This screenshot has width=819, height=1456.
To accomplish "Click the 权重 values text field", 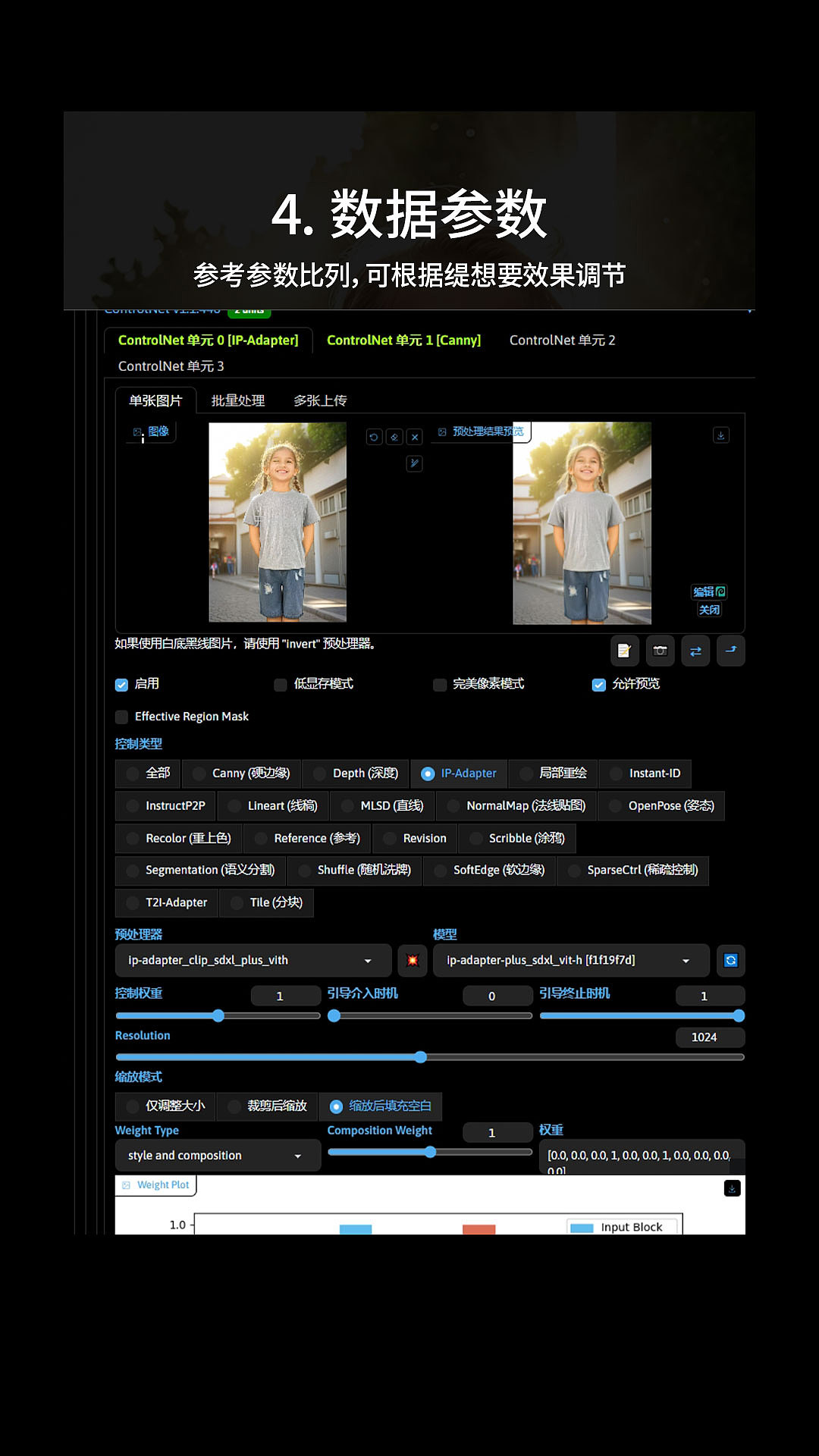I will click(642, 1158).
